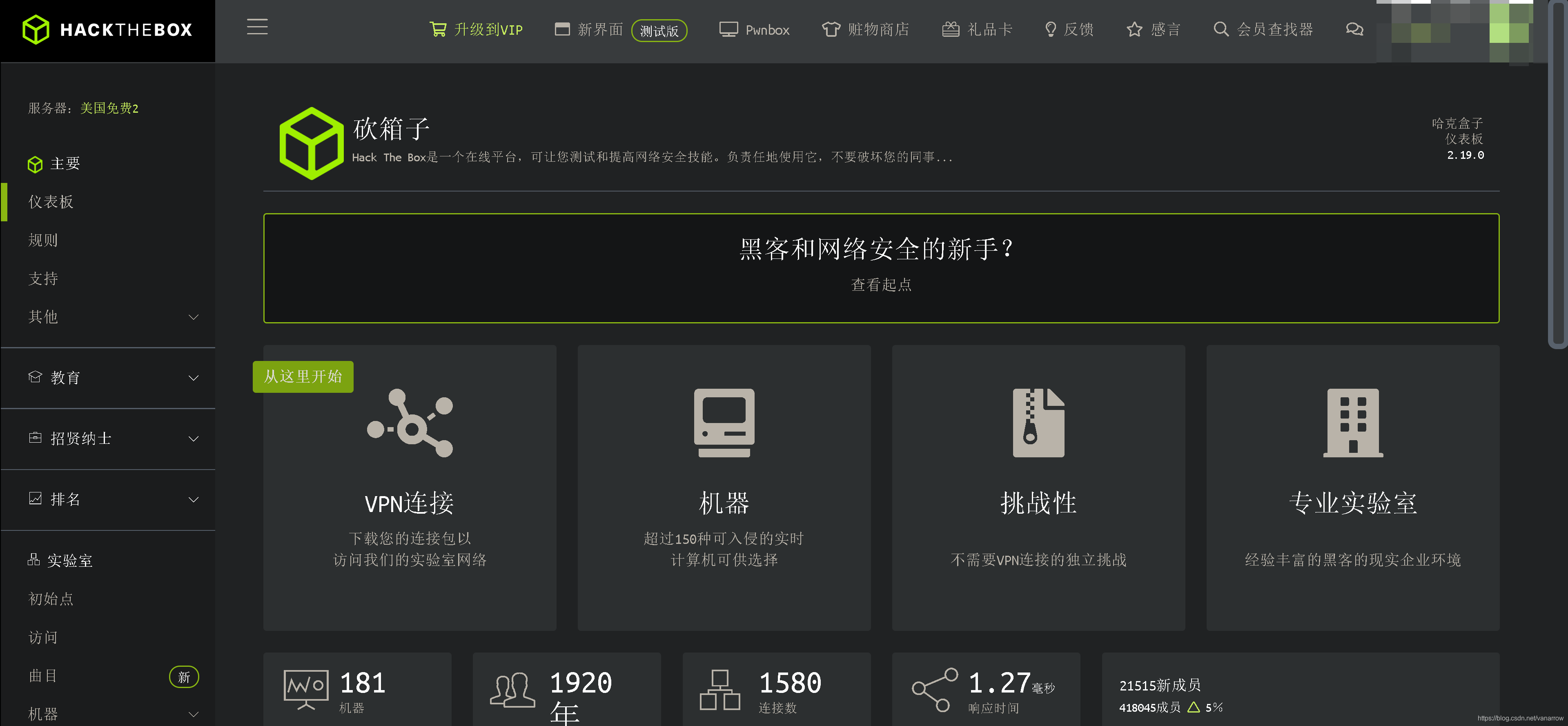
Task: Click the chart icon beside 排名
Action: point(35,499)
